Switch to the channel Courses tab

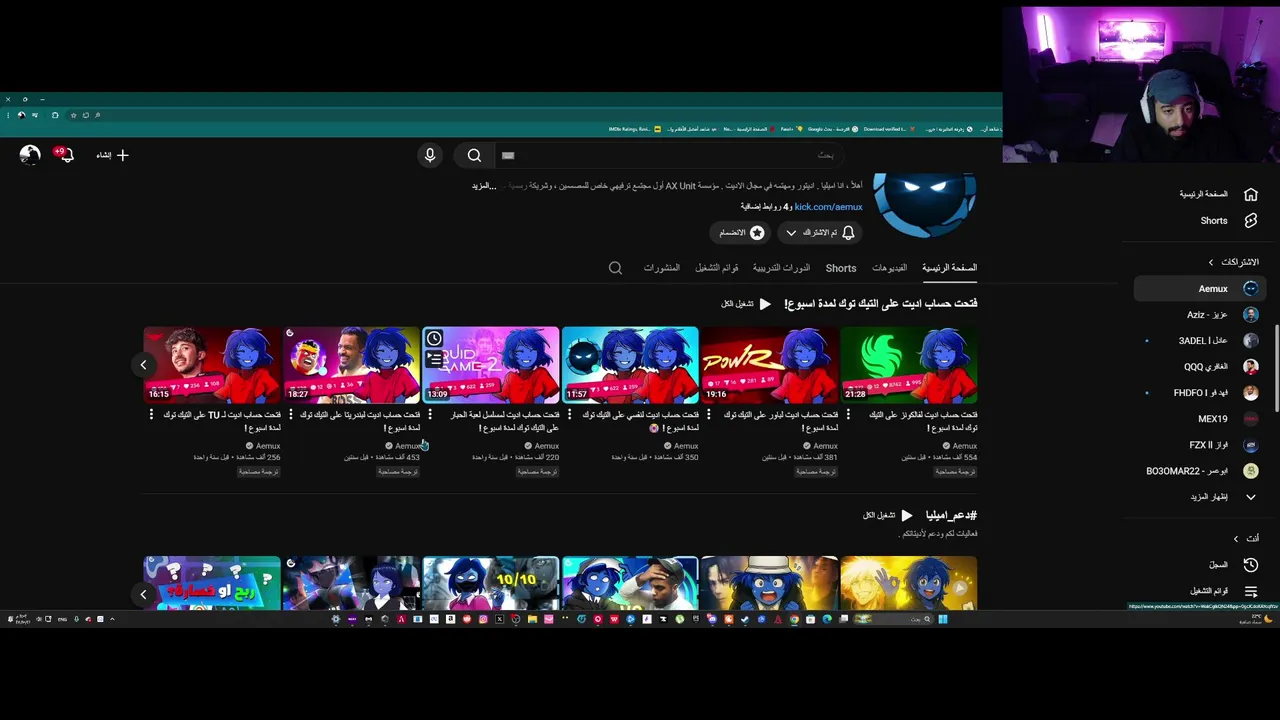pos(781,268)
